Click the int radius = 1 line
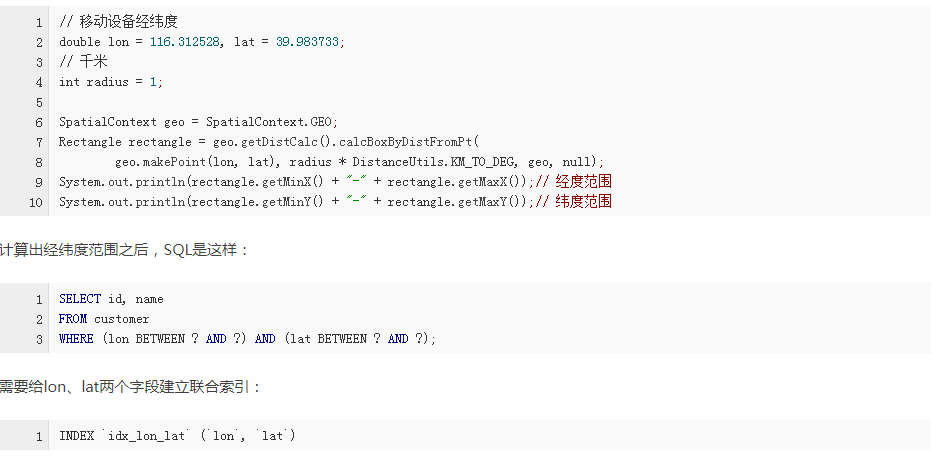This screenshot has height=465, width=931. coord(110,83)
